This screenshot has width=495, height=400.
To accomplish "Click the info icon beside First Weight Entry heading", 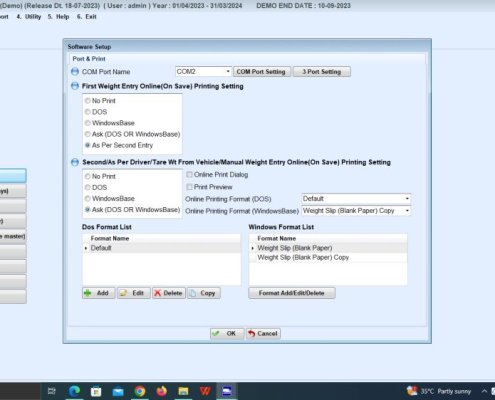I will click(75, 86).
